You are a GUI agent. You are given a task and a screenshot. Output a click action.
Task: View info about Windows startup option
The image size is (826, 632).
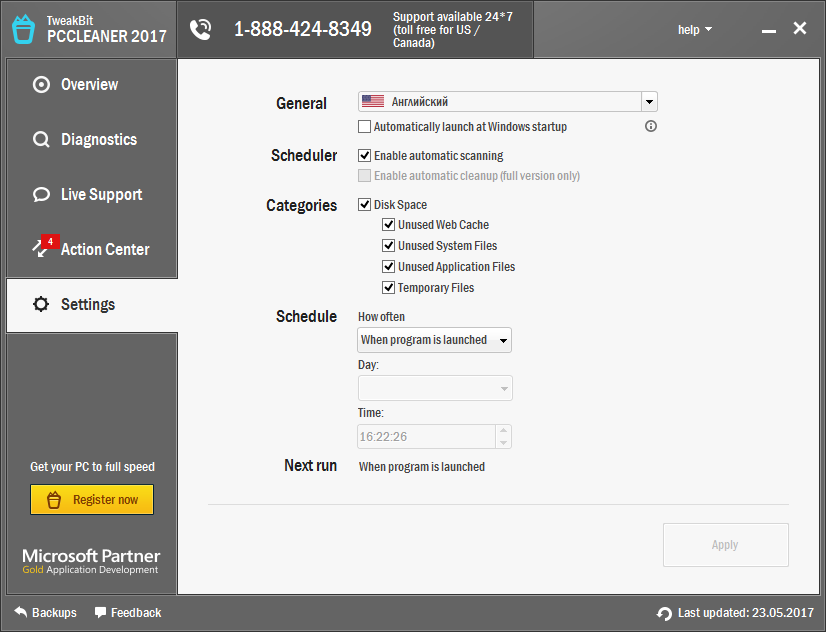coord(650,126)
